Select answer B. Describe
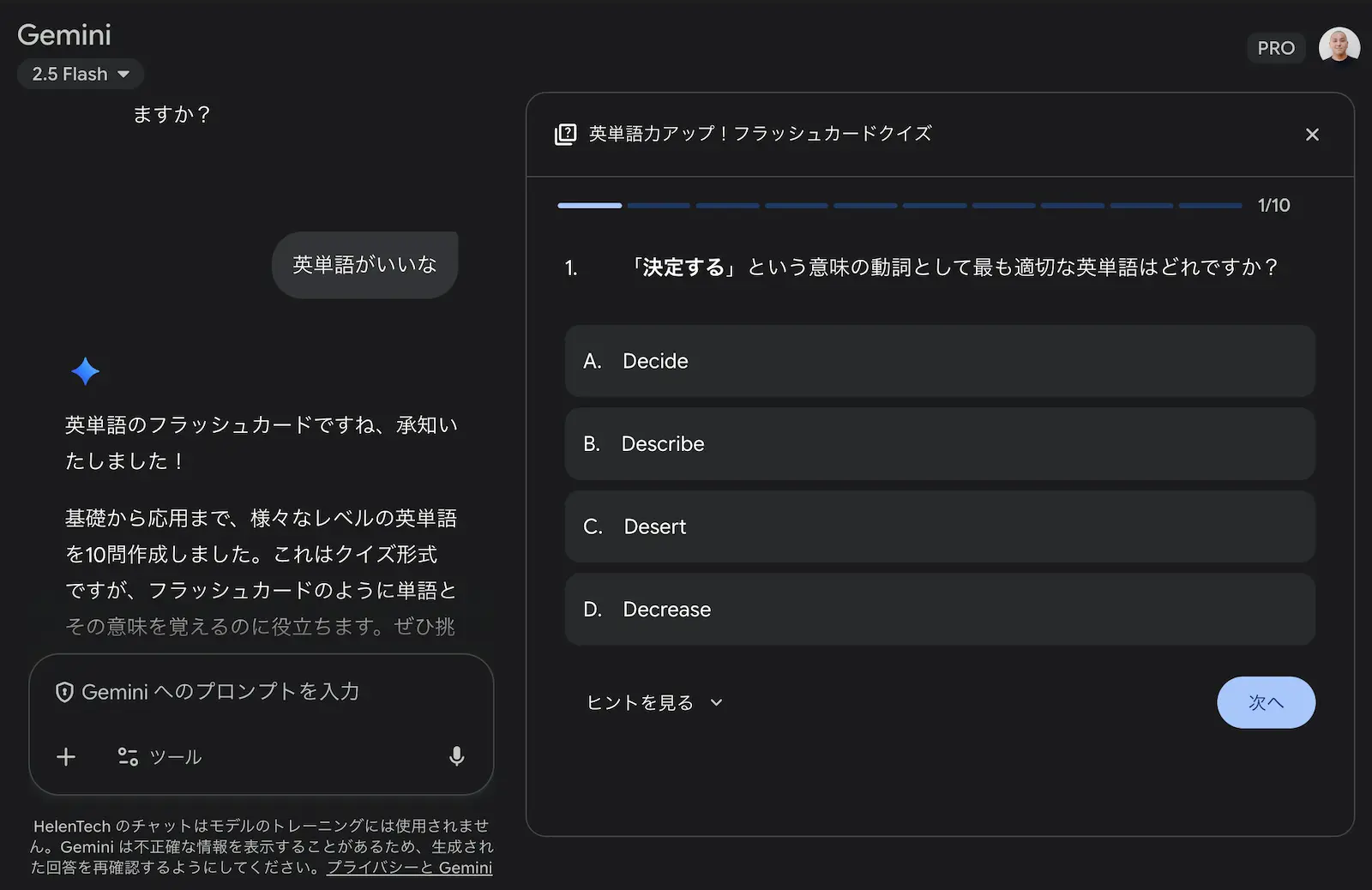Viewport: 1372px width, 890px height. tap(939, 444)
